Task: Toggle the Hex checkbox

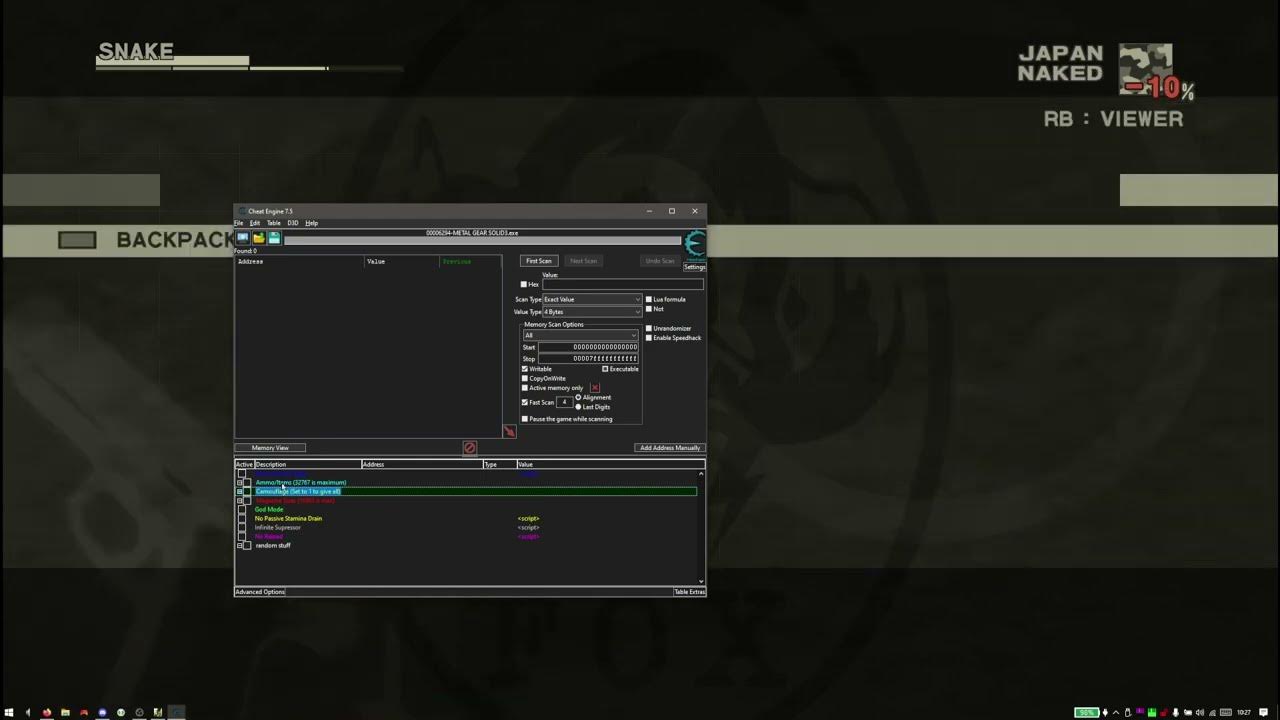Action: pyautogui.click(x=524, y=285)
